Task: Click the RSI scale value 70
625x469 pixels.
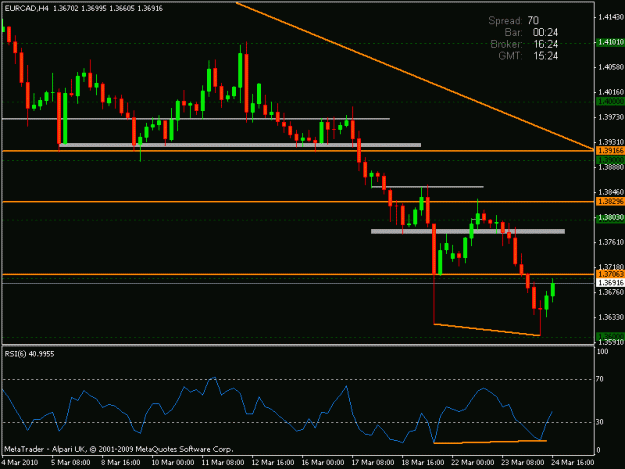Action: click(599, 379)
